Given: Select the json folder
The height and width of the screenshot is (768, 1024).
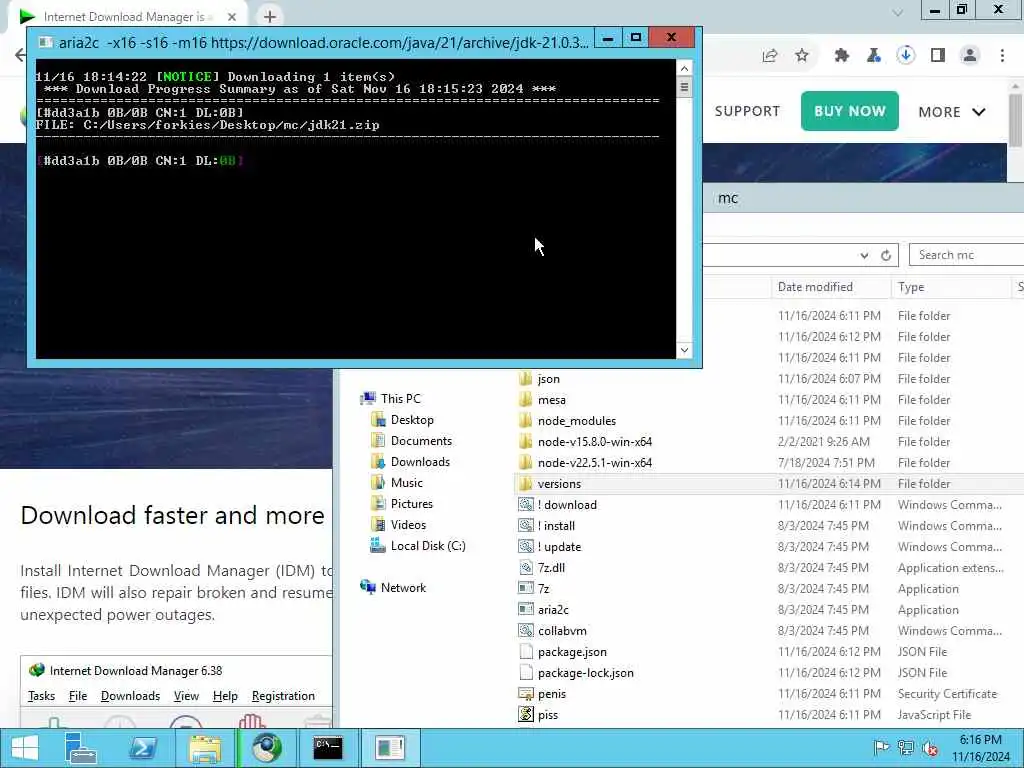Looking at the screenshot, I should 548,379.
